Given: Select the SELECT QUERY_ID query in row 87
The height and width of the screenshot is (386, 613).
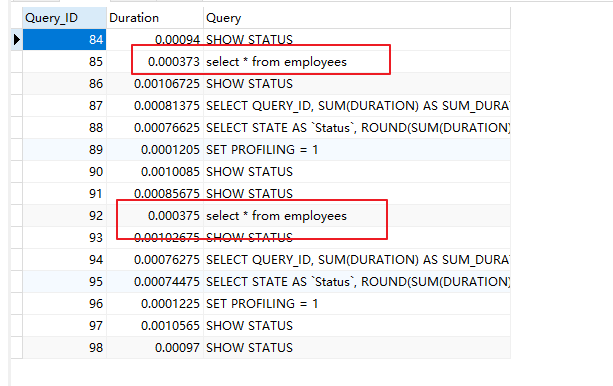Looking at the screenshot, I should tap(357, 106).
